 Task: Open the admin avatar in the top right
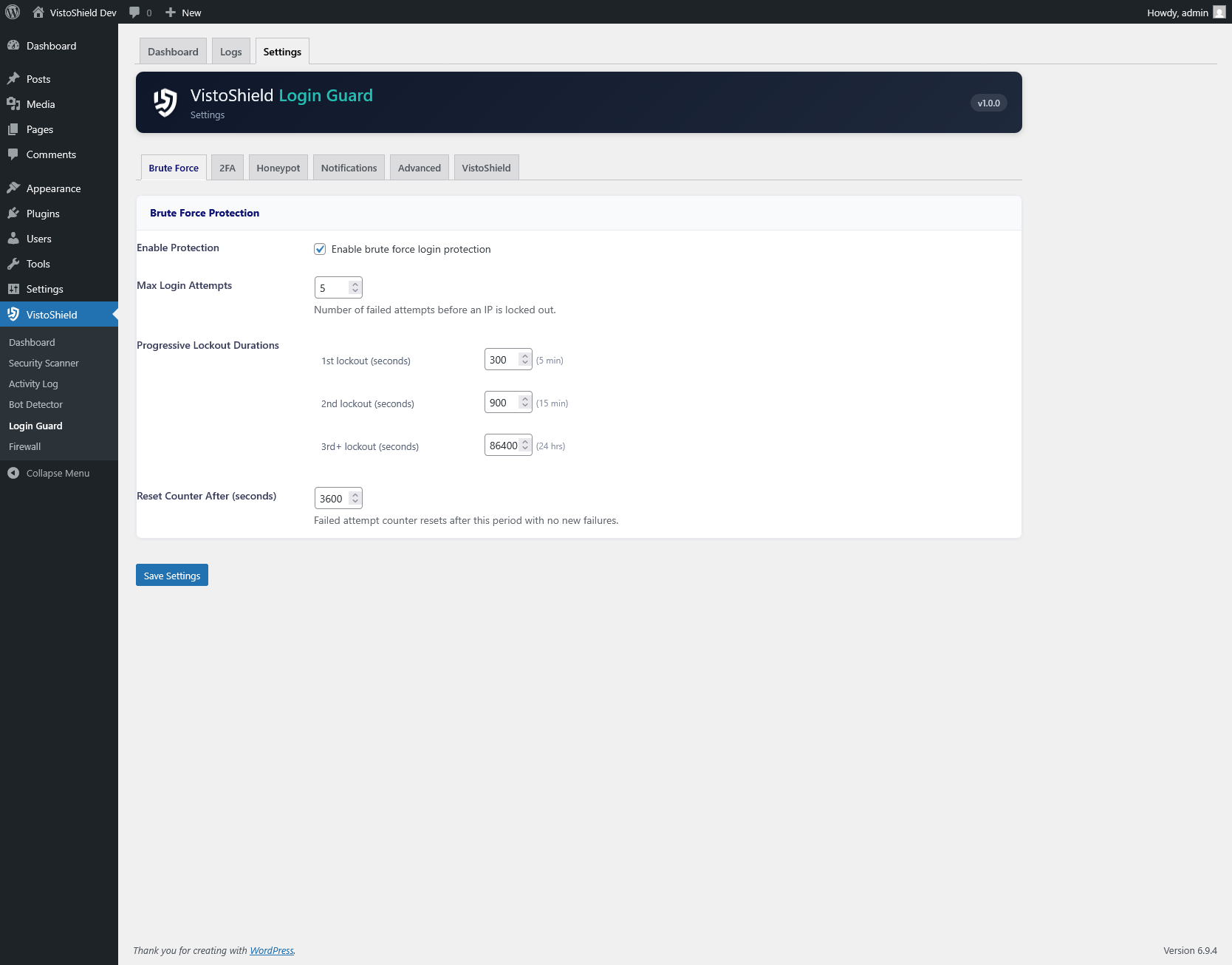1219,12
